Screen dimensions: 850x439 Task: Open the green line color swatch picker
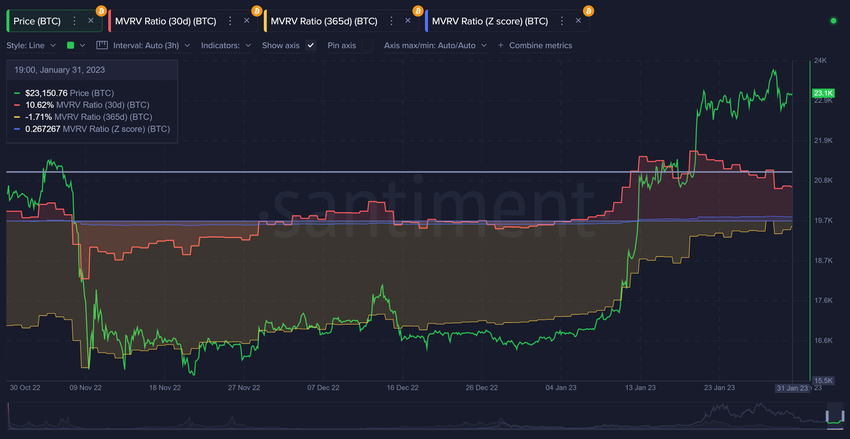[75, 46]
